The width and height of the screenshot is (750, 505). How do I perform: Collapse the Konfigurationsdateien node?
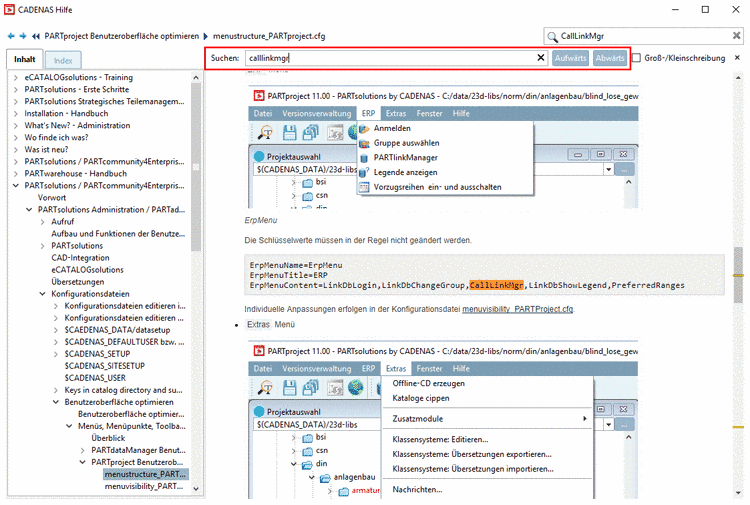coord(43,294)
